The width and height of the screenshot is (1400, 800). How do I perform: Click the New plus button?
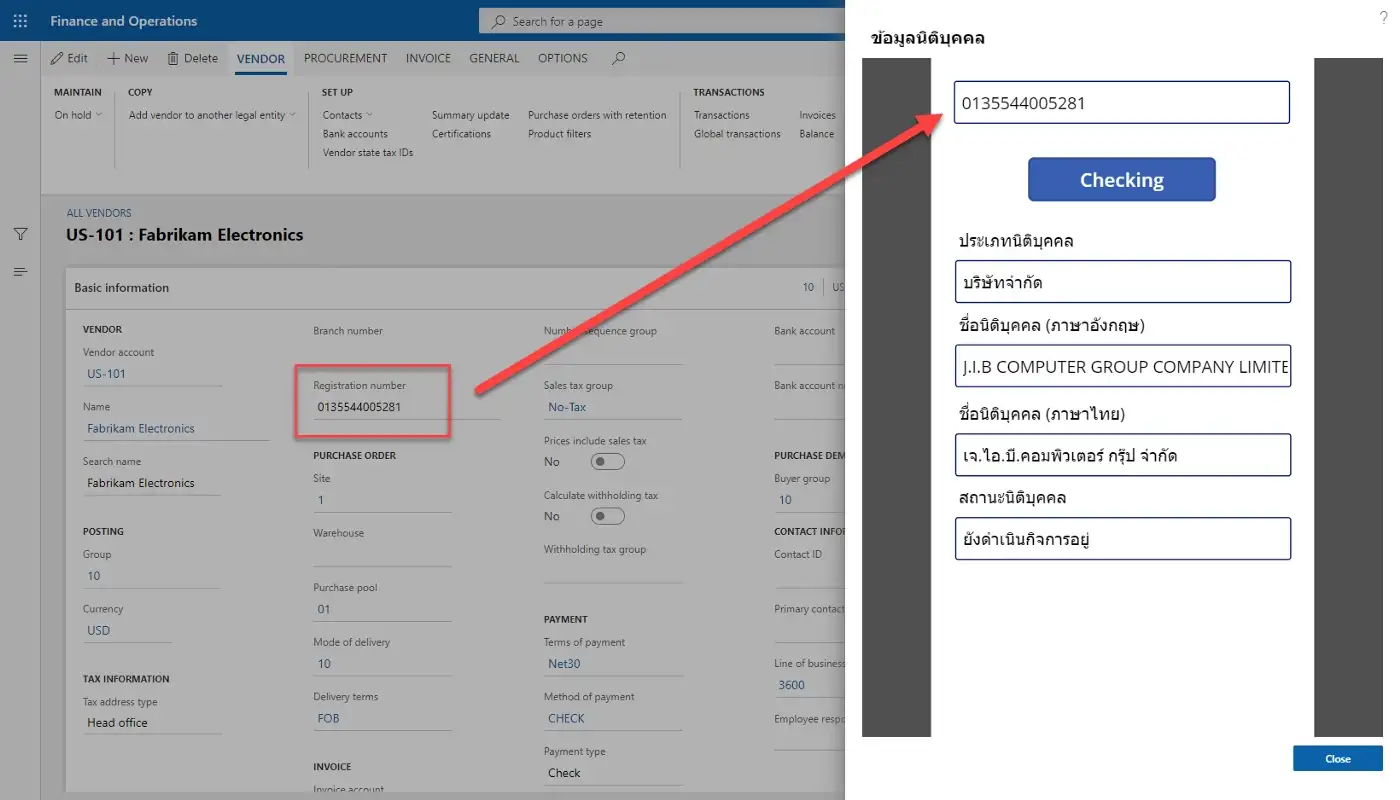128,59
